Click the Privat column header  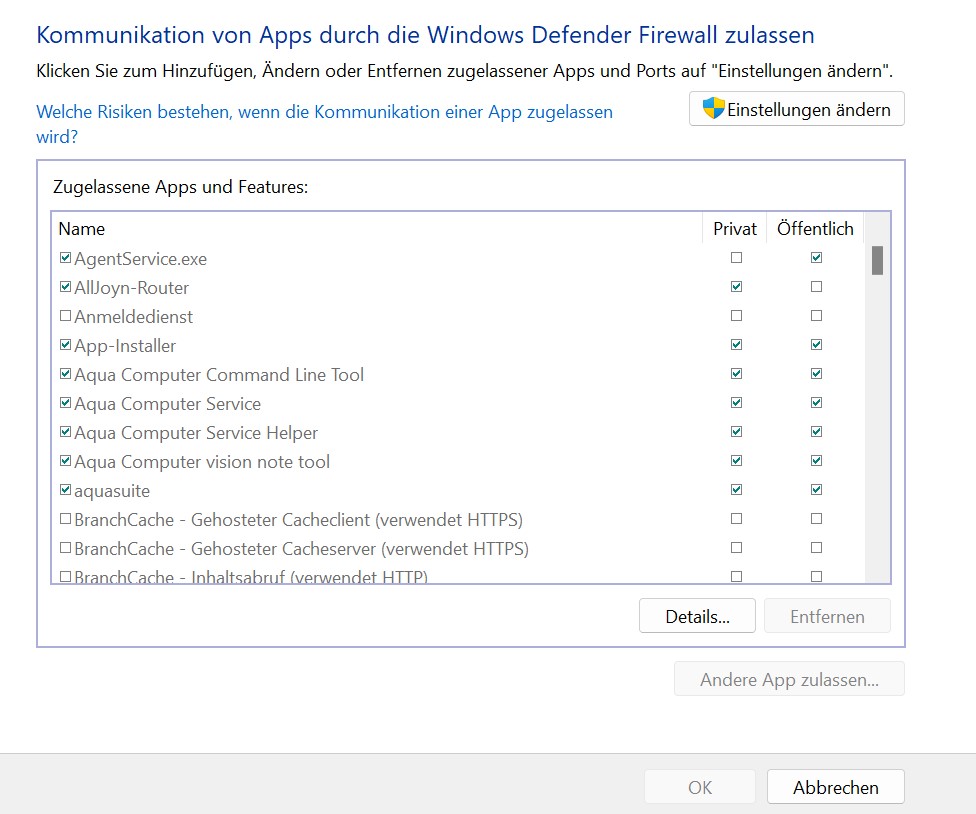pyautogui.click(x=734, y=229)
